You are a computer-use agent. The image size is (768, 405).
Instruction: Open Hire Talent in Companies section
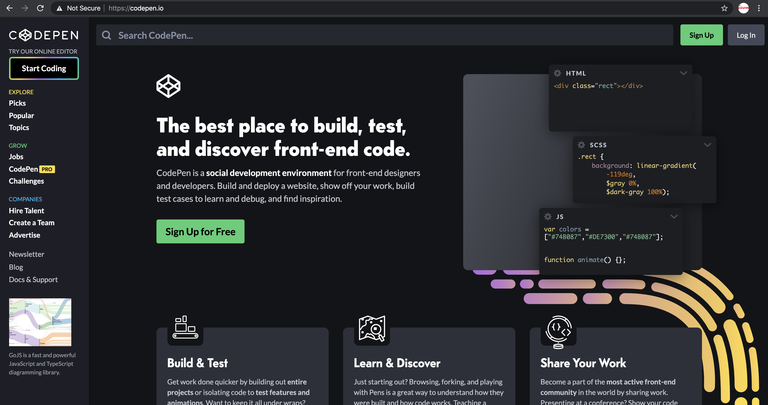[x=26, y=211]
